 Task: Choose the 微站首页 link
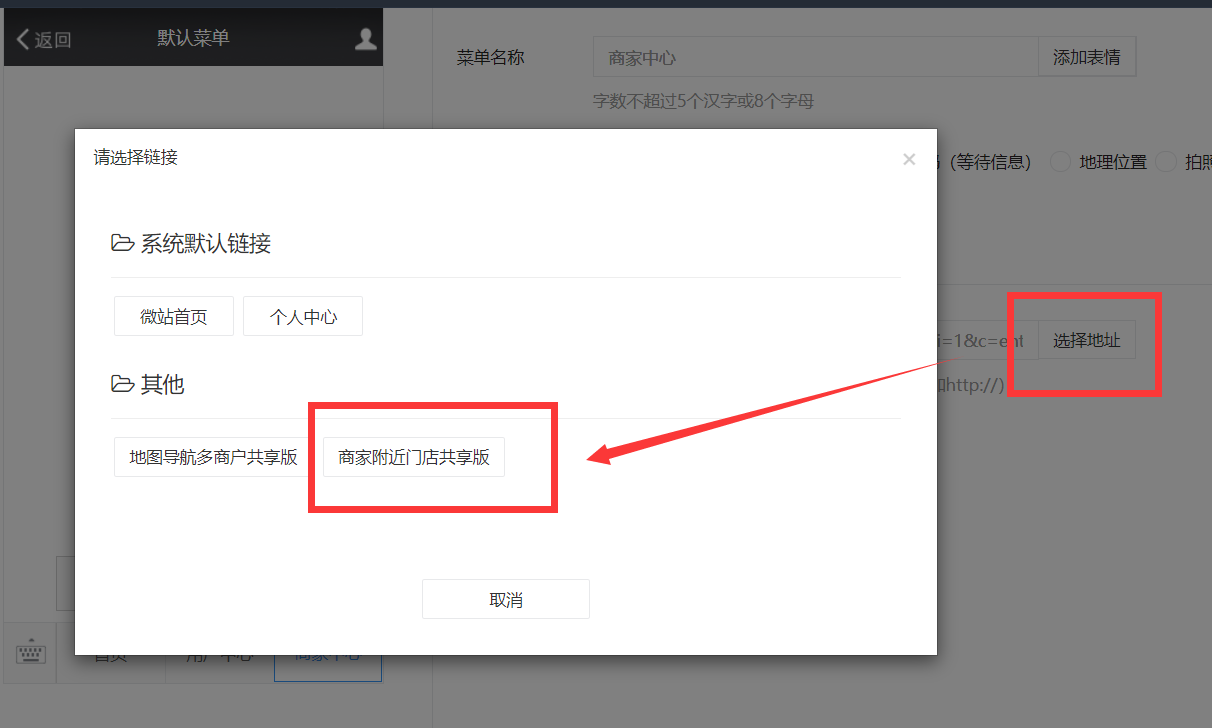pos(174,316)
